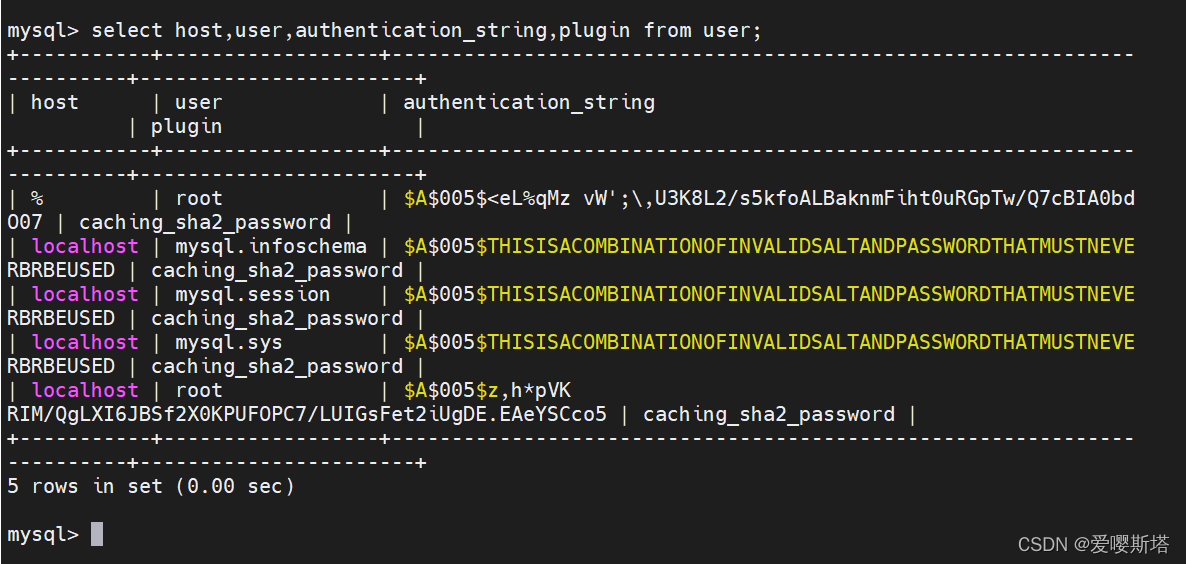Click the user column header
This screenshot has width=1186, height=564.
coord(198,102)
